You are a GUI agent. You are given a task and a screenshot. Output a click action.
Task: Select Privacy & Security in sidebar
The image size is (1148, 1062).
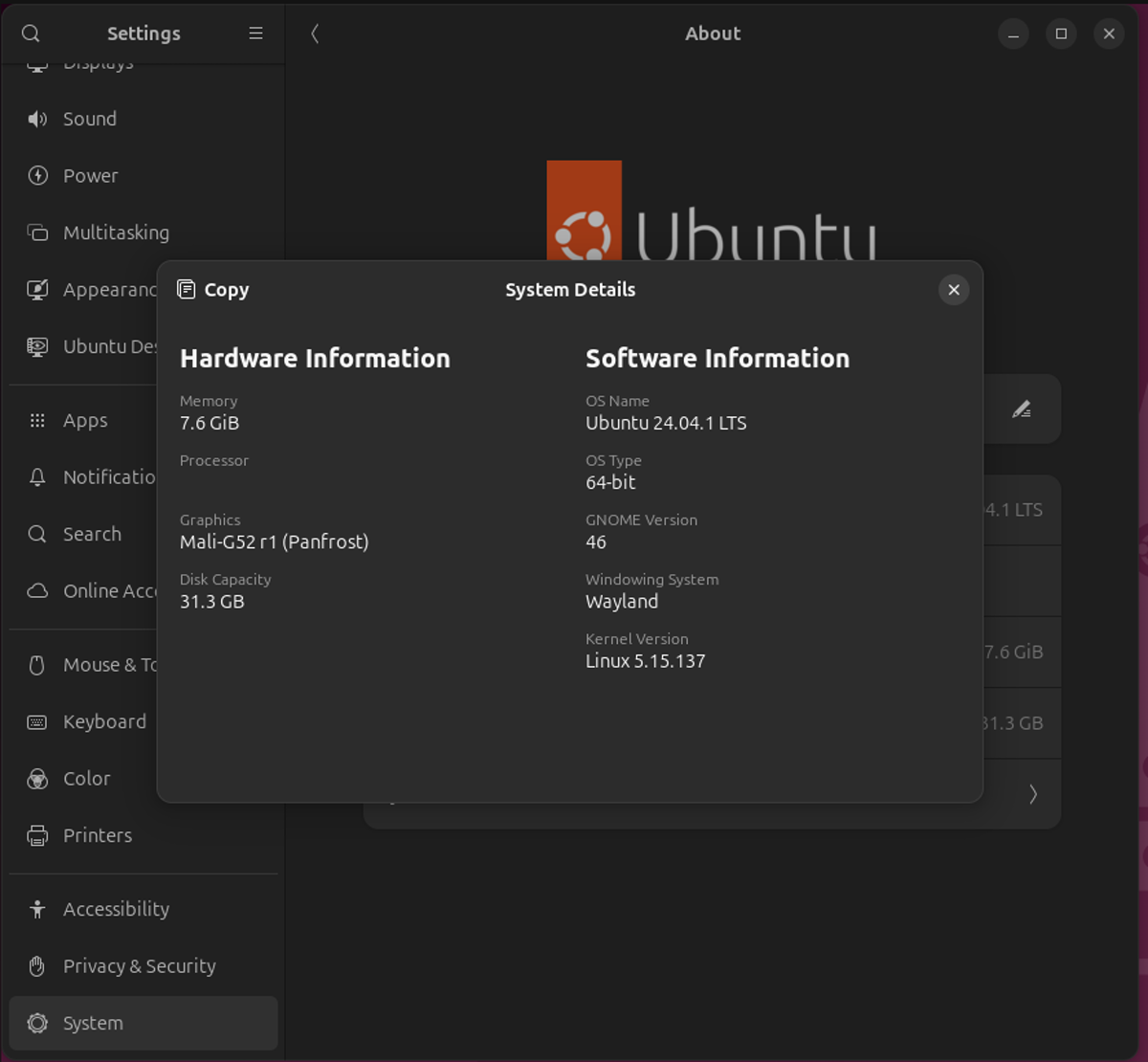pyautogui.click(x=143, y=966)
